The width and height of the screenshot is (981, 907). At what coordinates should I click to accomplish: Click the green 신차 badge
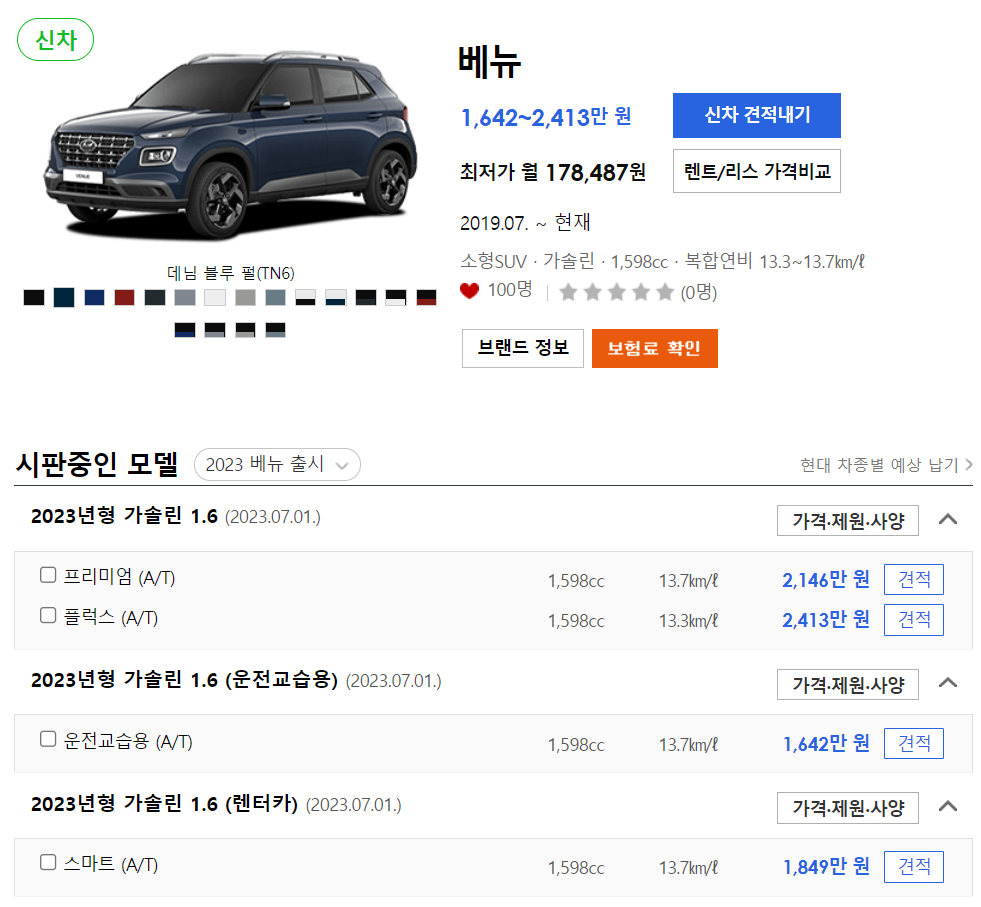(x=55, y=40)
